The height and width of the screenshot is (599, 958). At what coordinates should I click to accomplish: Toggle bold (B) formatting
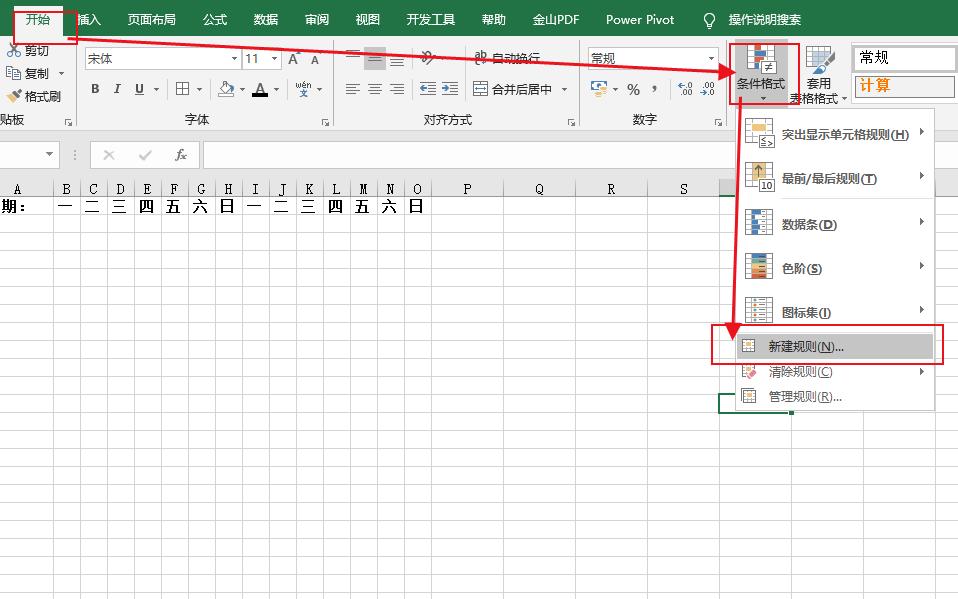(97, 88)
